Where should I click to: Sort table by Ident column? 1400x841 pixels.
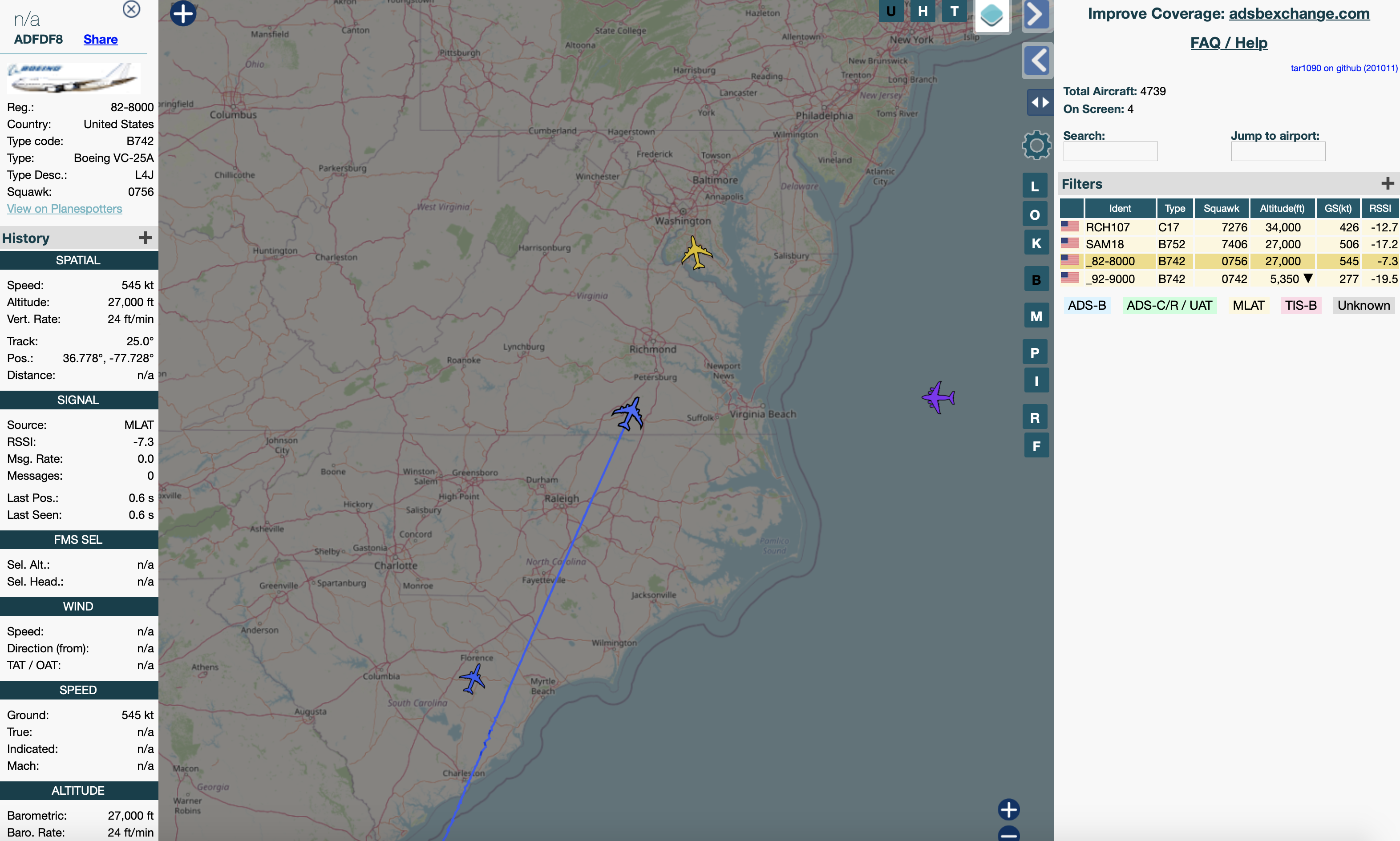[1120, 208]
